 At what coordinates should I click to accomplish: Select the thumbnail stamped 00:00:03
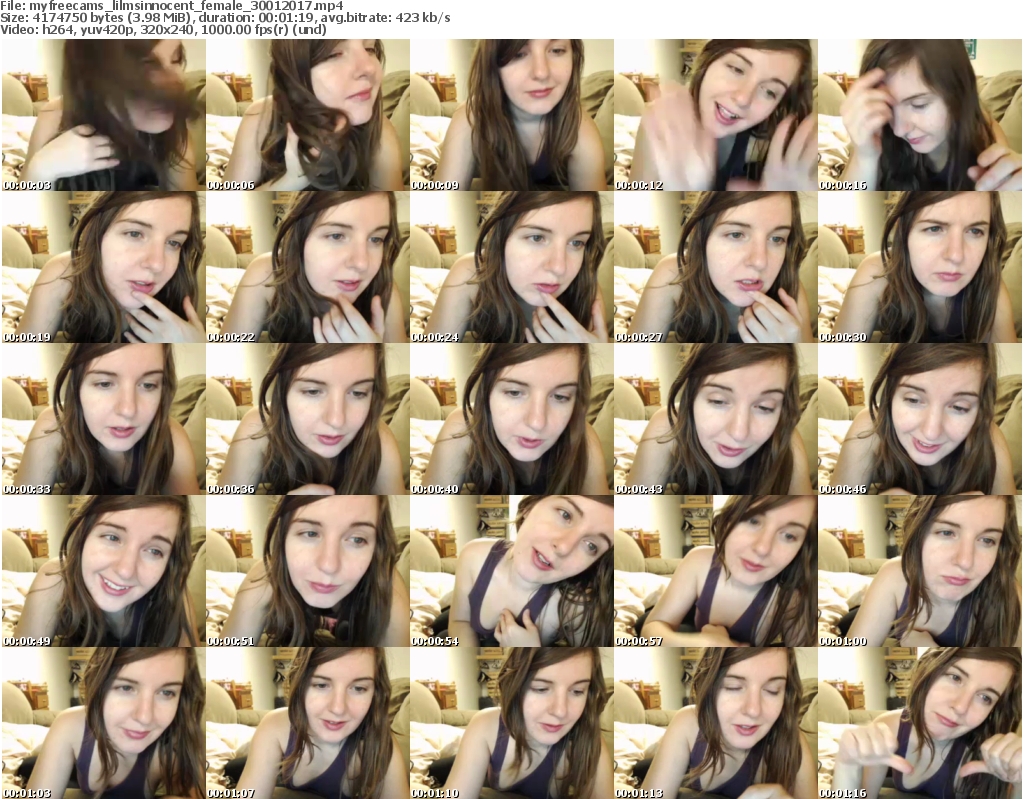pyautogui.click(x=103, y=115)
